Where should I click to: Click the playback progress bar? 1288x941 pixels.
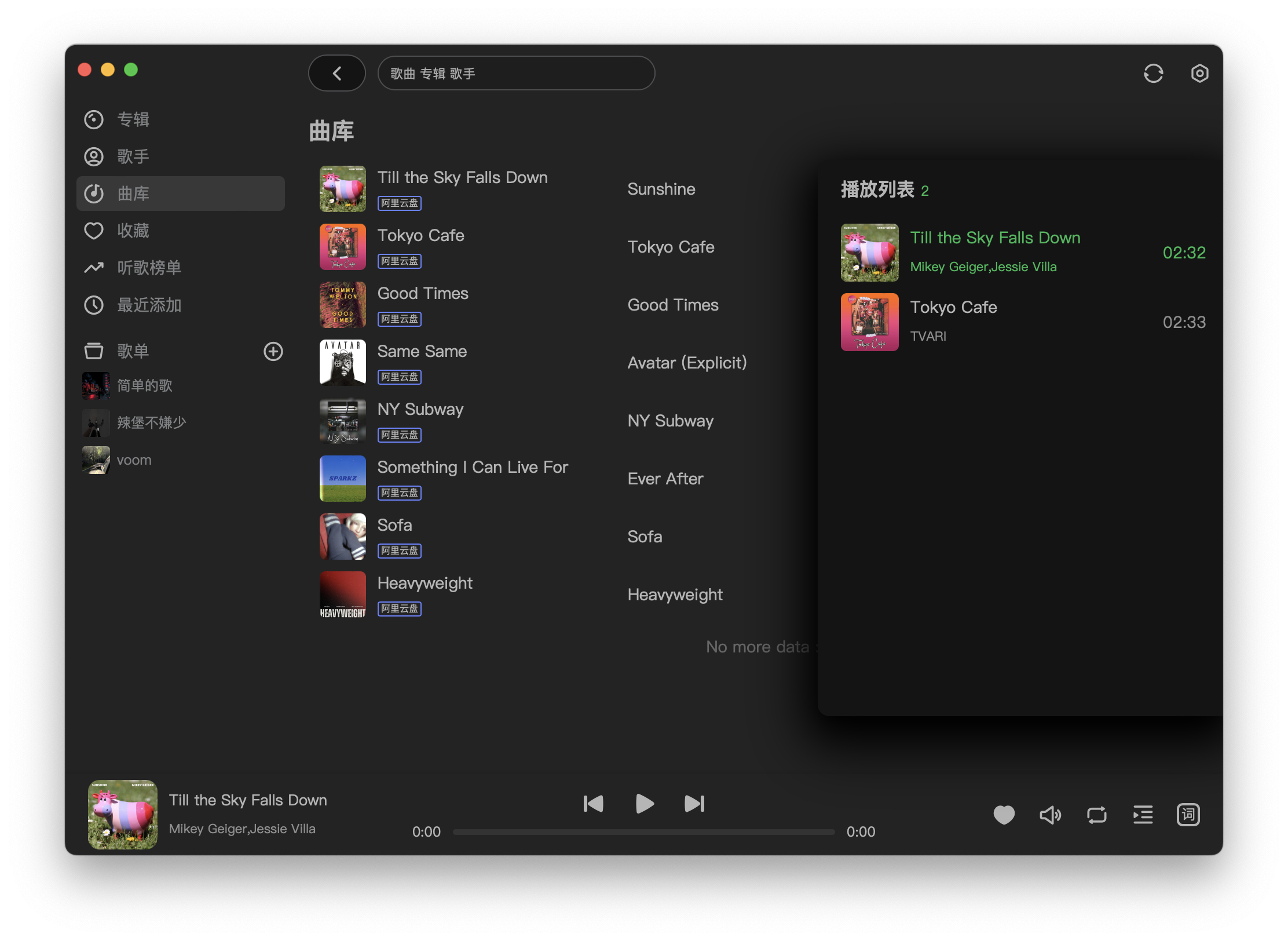click(643, 831)
